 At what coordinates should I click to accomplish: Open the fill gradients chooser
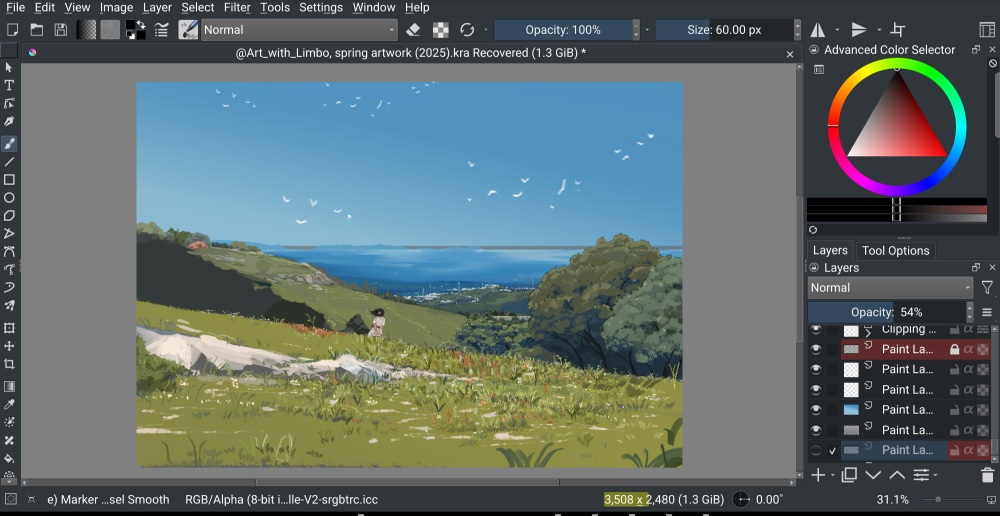[x=86, y=29]
